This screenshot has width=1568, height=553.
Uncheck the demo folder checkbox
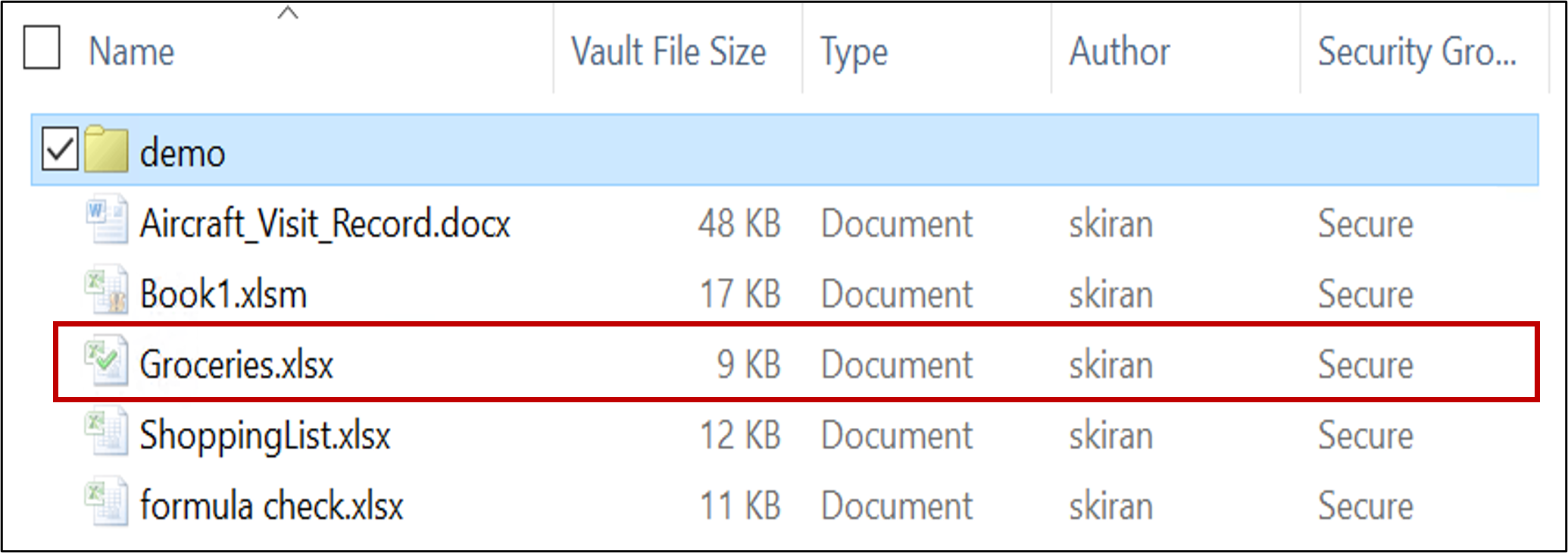[x=60, y=149]
